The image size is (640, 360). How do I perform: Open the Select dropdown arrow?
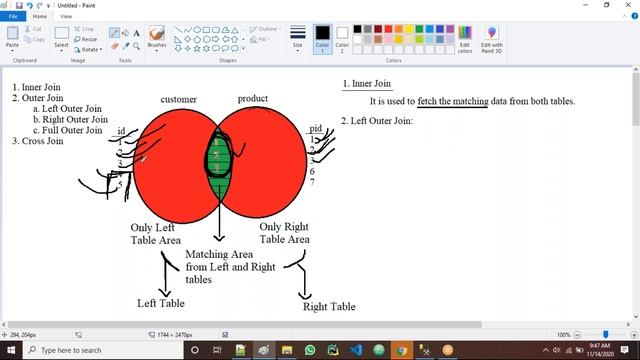coord(61,51)
